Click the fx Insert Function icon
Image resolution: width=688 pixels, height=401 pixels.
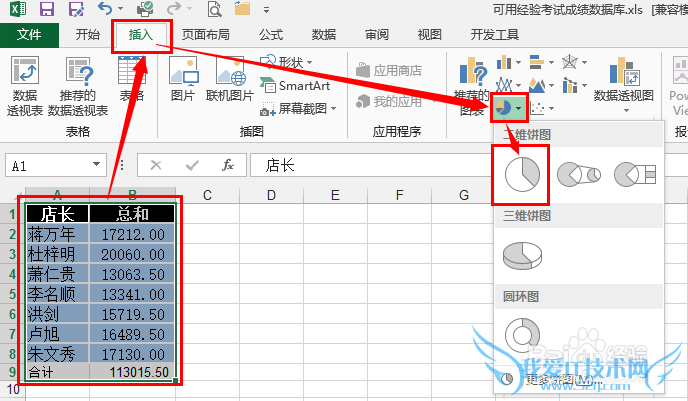point(228,165)
